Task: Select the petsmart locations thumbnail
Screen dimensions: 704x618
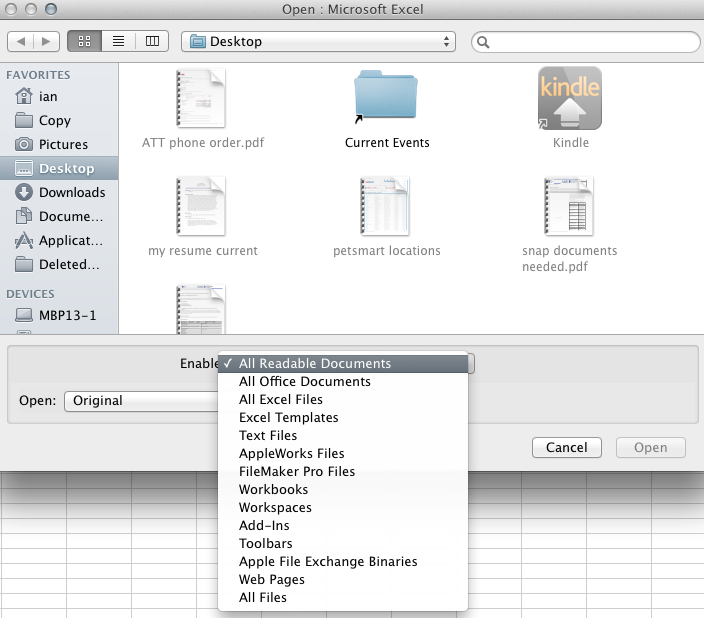Action: point(385,206)
